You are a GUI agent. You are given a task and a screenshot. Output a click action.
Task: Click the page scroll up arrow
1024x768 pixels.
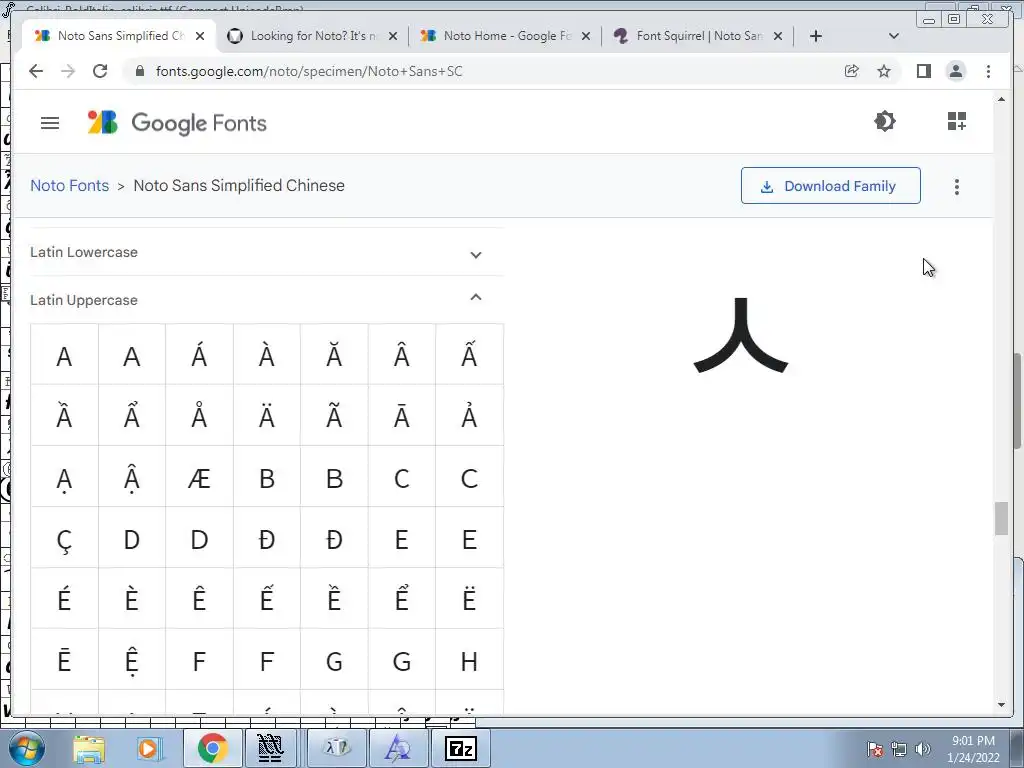[1001, 99]
